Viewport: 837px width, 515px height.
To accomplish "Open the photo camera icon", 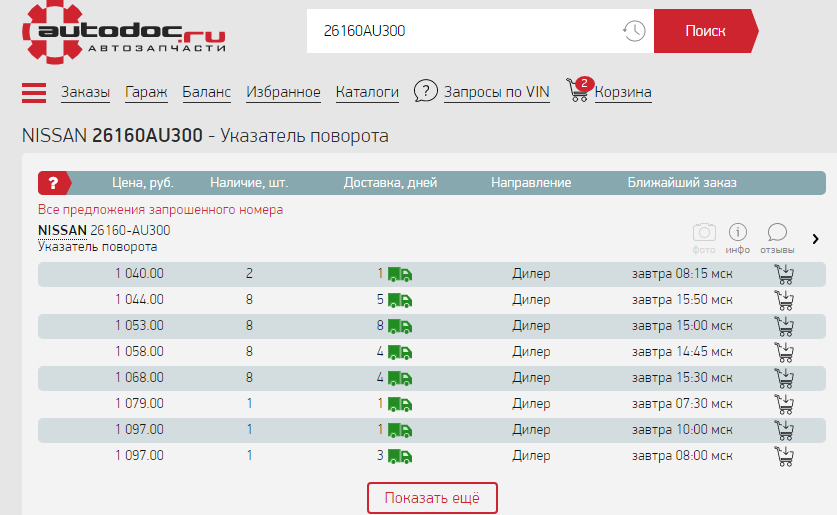I will pos(704,233).
